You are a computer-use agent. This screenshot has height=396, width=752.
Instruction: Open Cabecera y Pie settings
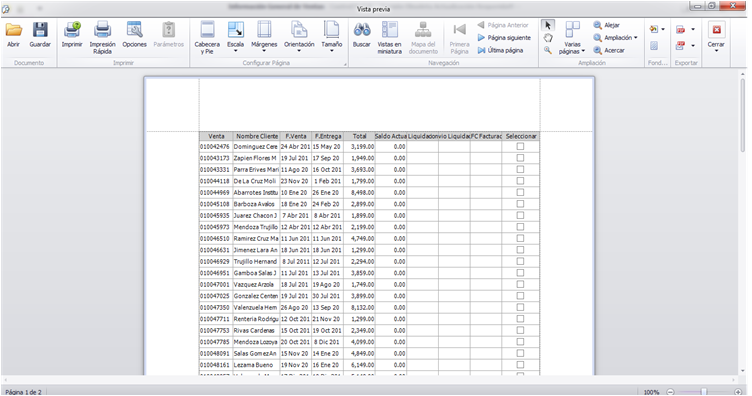point(207,37)
